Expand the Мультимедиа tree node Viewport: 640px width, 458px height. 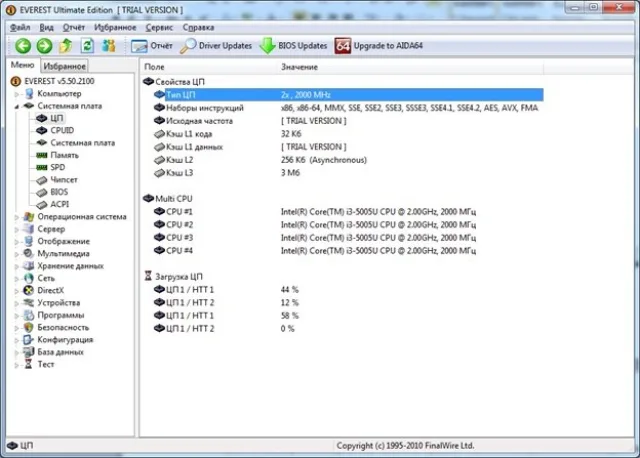point(16,254)
